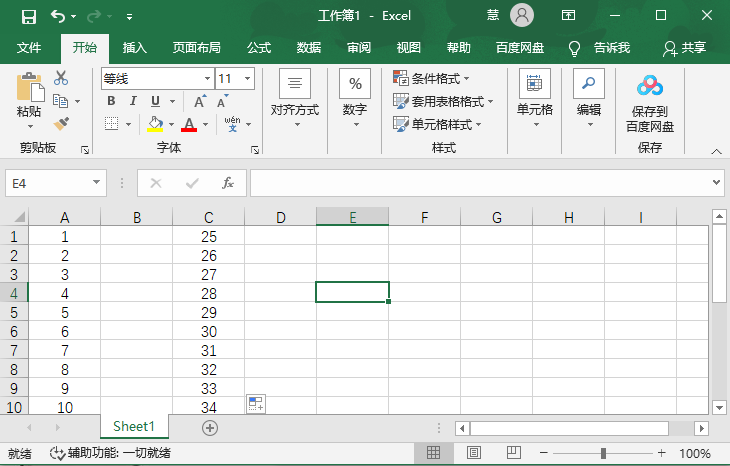
Task: Click the Insert Function fx icon
Action: (x=228, y=183)
